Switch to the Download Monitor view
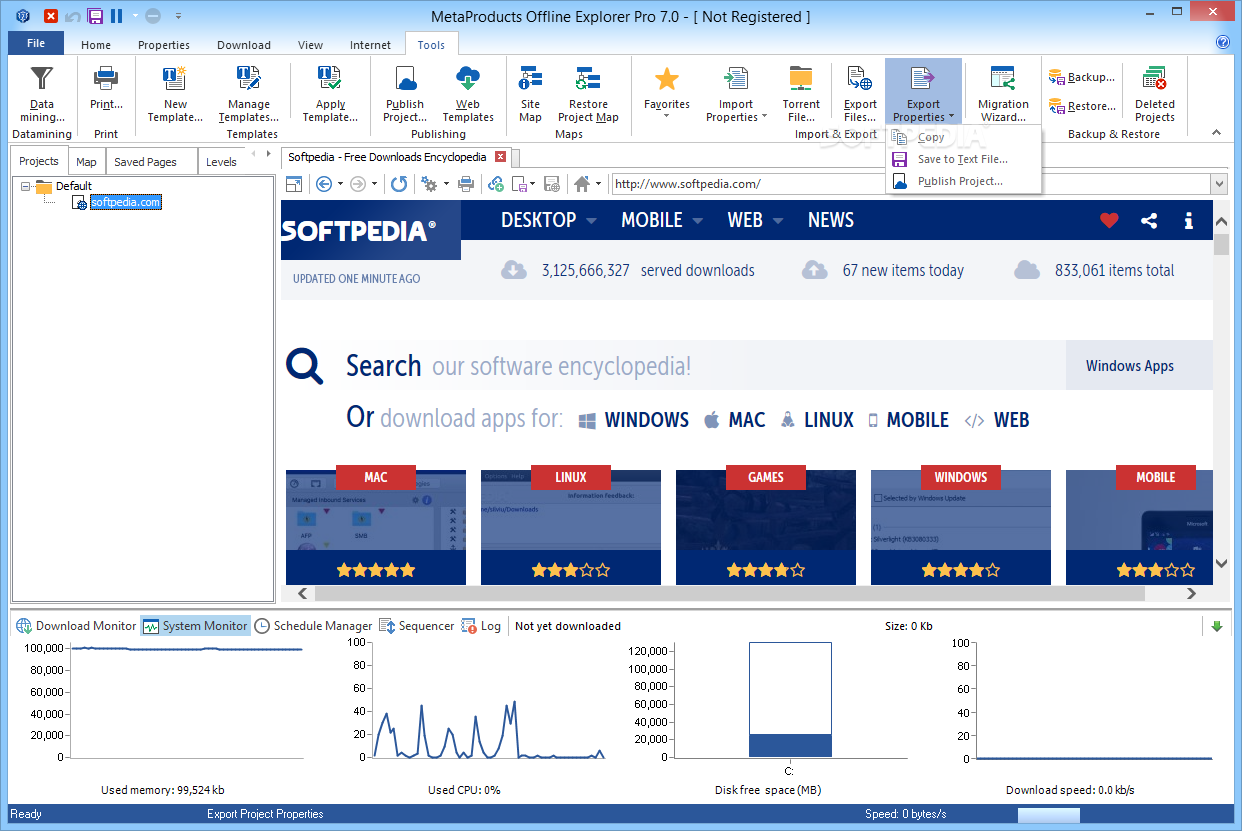1242x831 pixels. pos(76,626)
